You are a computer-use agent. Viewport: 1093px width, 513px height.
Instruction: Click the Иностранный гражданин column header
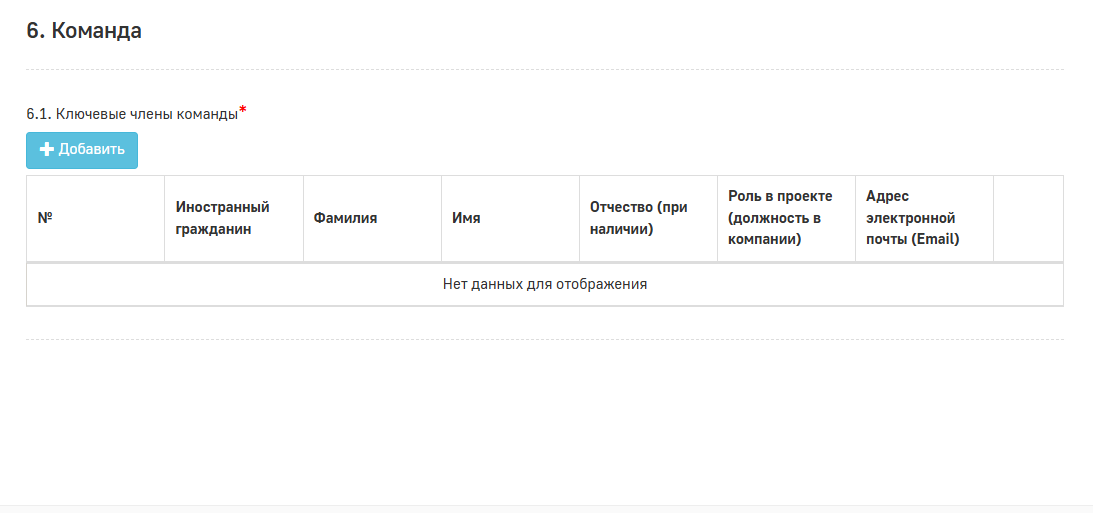pyautogui.click(x=234, y=219)
